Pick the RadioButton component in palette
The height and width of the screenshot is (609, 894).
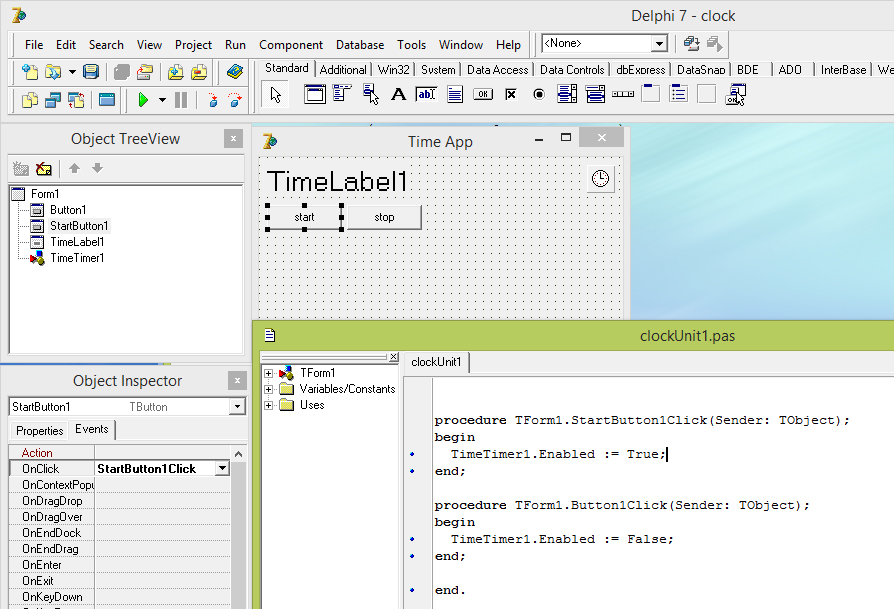tap(539, 94)
